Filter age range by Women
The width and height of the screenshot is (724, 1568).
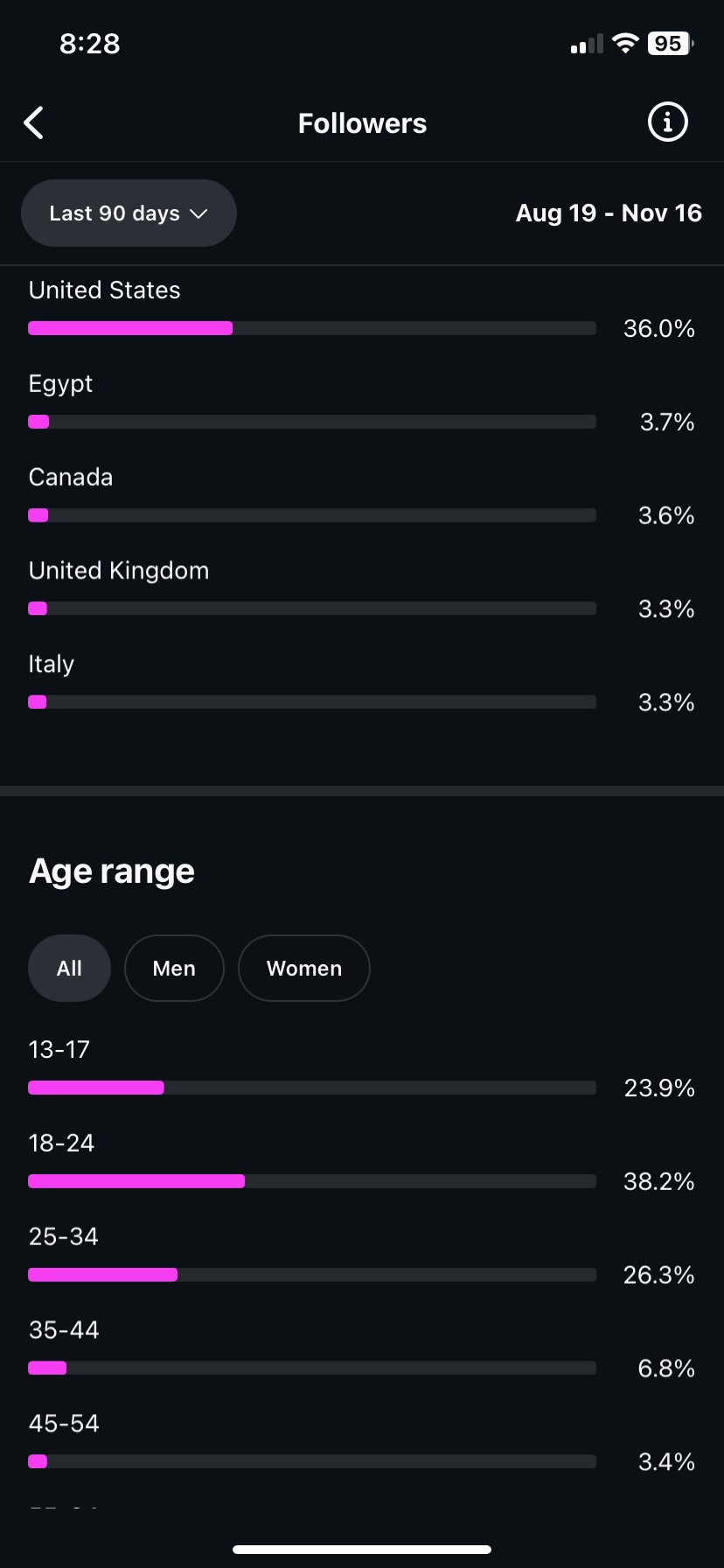coord(303,969)
